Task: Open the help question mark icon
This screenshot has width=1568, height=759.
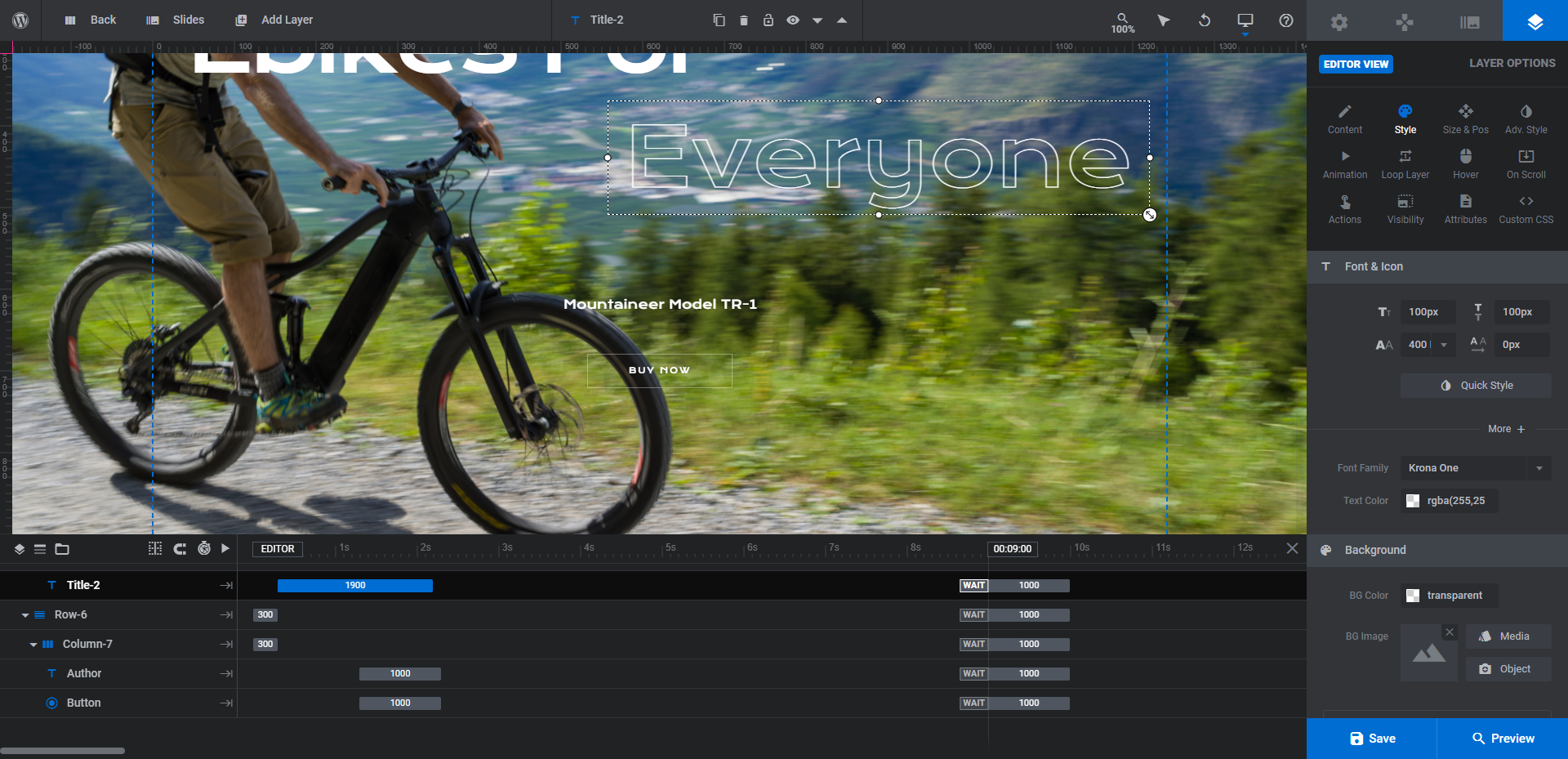Action: tap(1285, 20)
